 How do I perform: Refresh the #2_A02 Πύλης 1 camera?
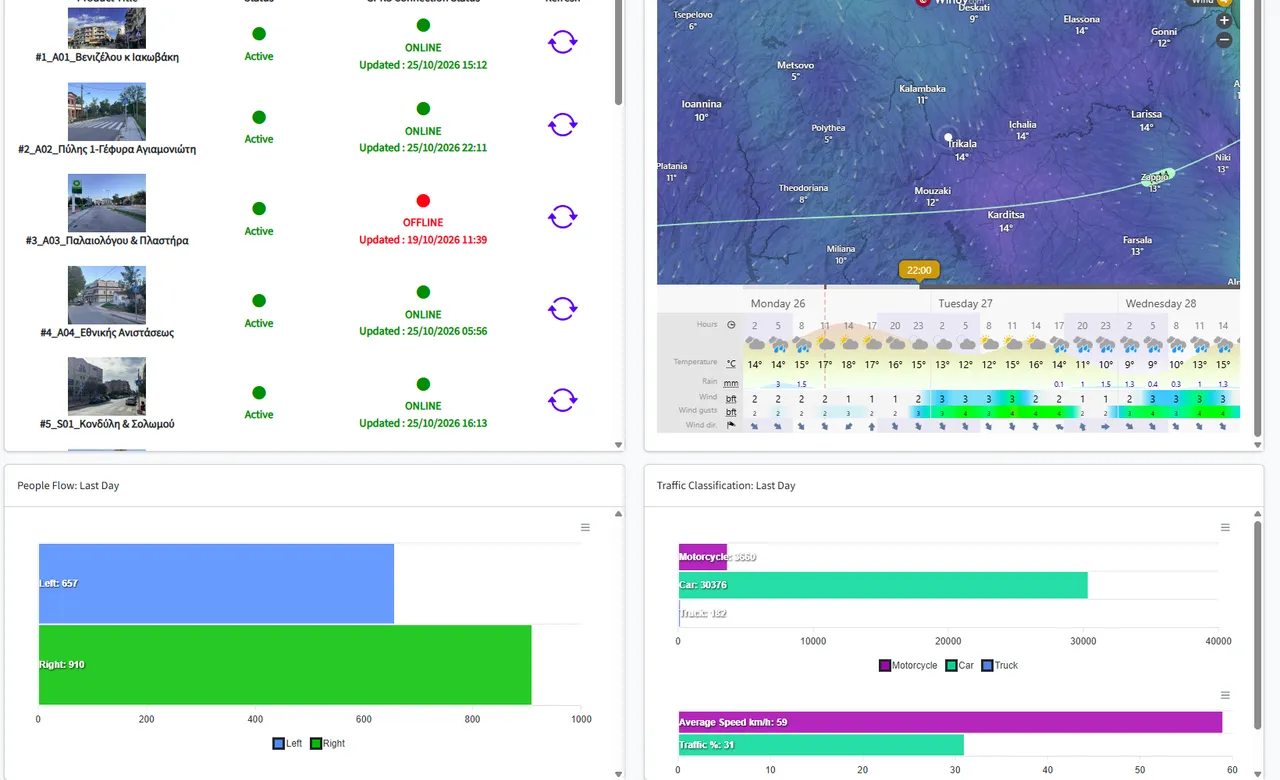click(x=563, y=124)
